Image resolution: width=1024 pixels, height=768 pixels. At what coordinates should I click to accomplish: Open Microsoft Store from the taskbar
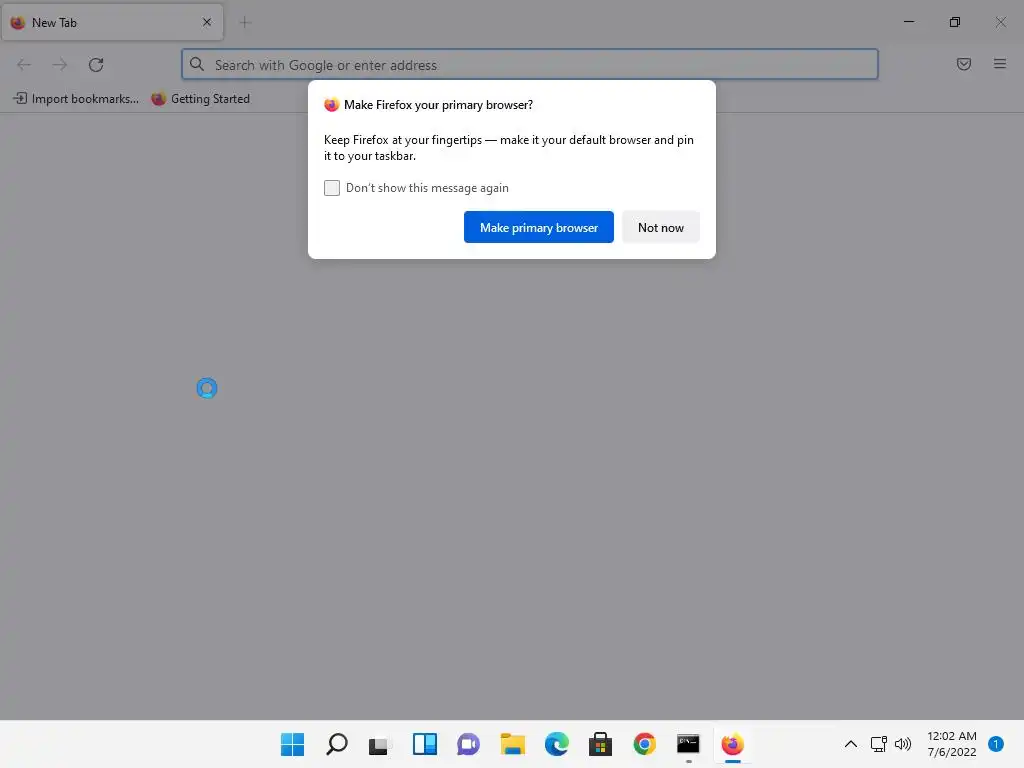coord(600,744)
